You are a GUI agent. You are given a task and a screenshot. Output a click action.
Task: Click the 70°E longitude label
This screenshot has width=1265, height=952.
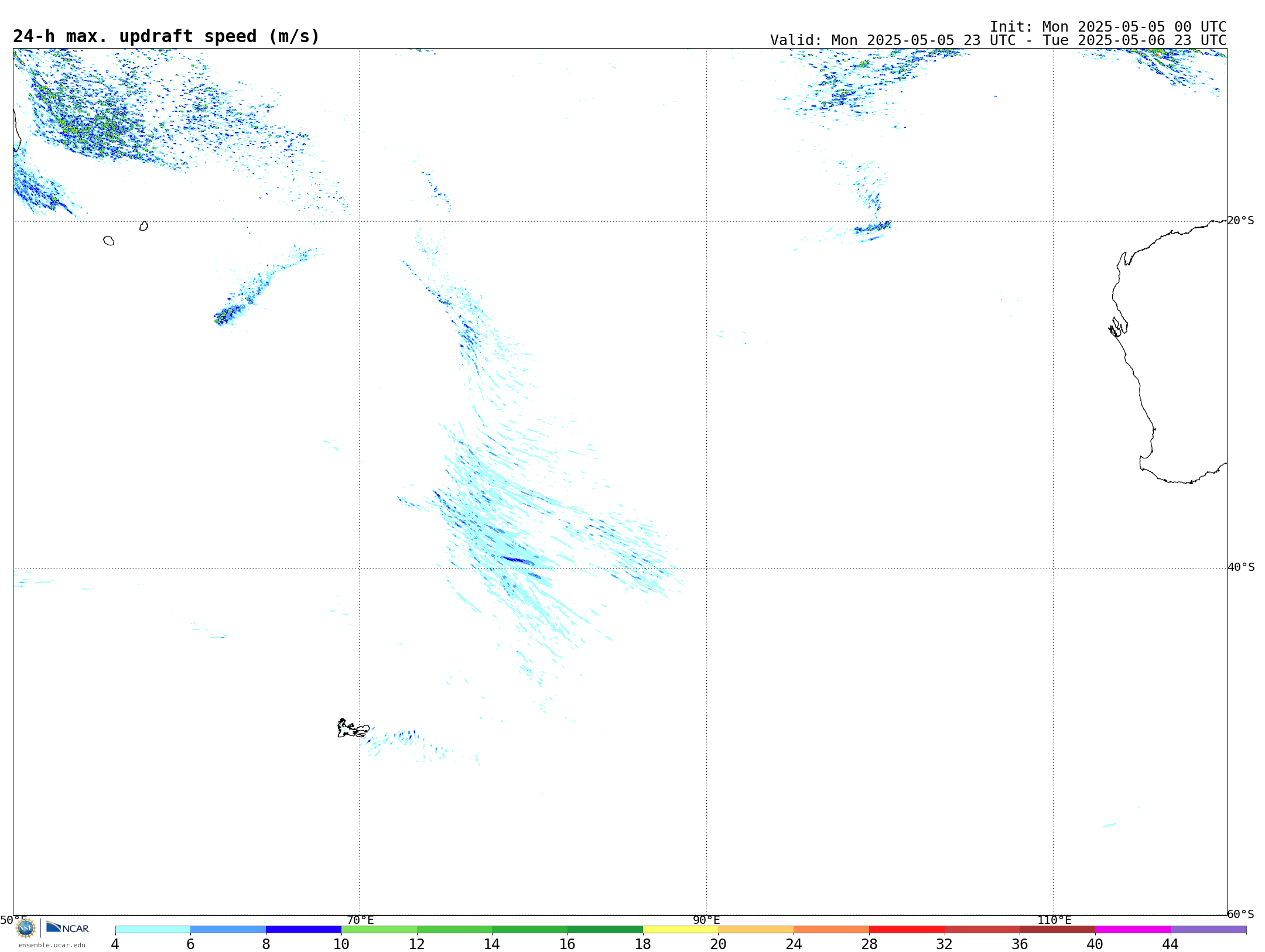360,920
